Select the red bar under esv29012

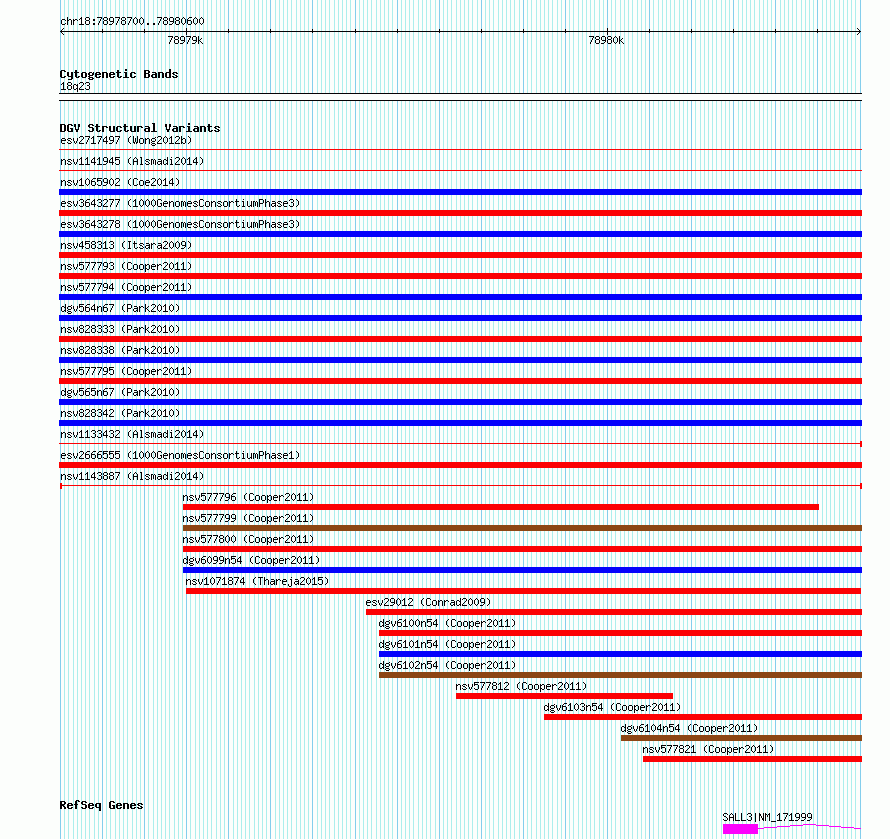(614, 612)
